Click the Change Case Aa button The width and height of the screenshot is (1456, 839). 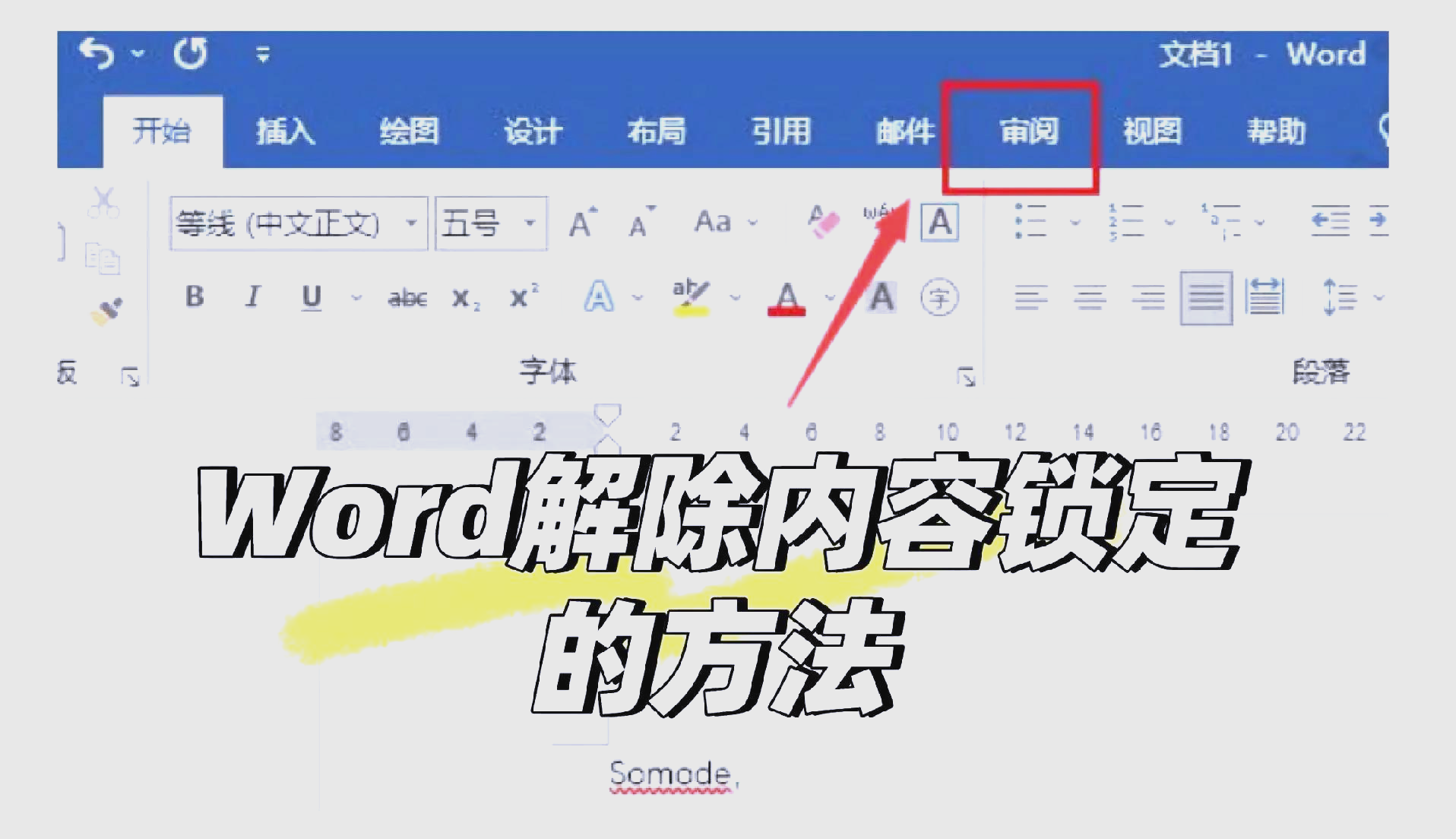(x=713, y=222)
